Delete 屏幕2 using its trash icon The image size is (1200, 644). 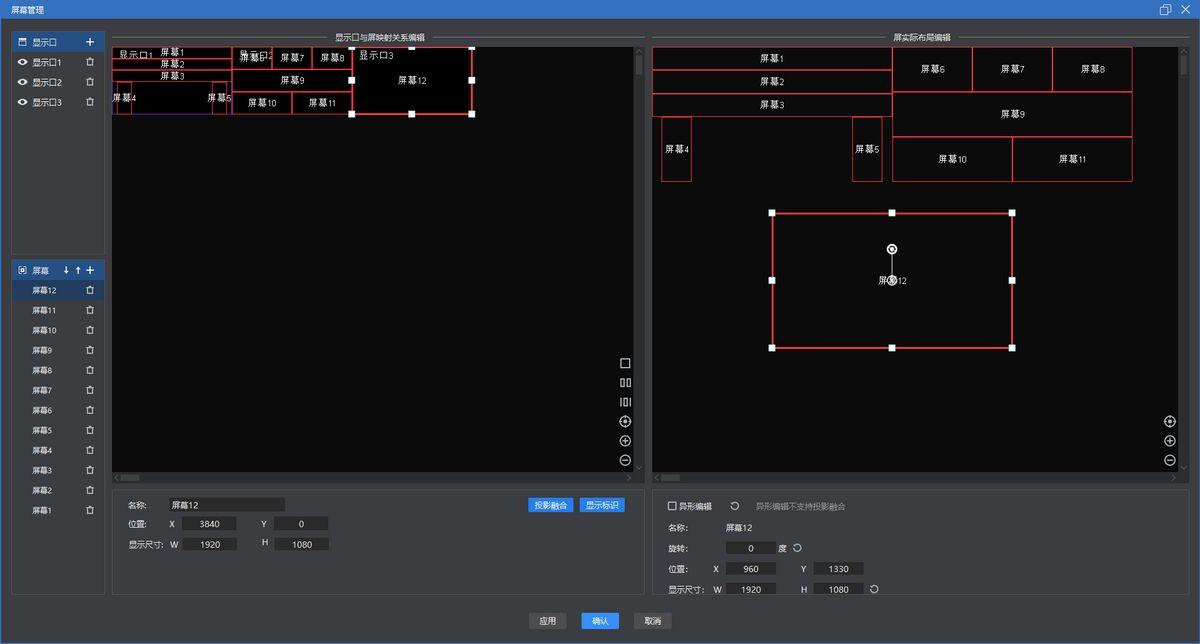coord(90,490)
